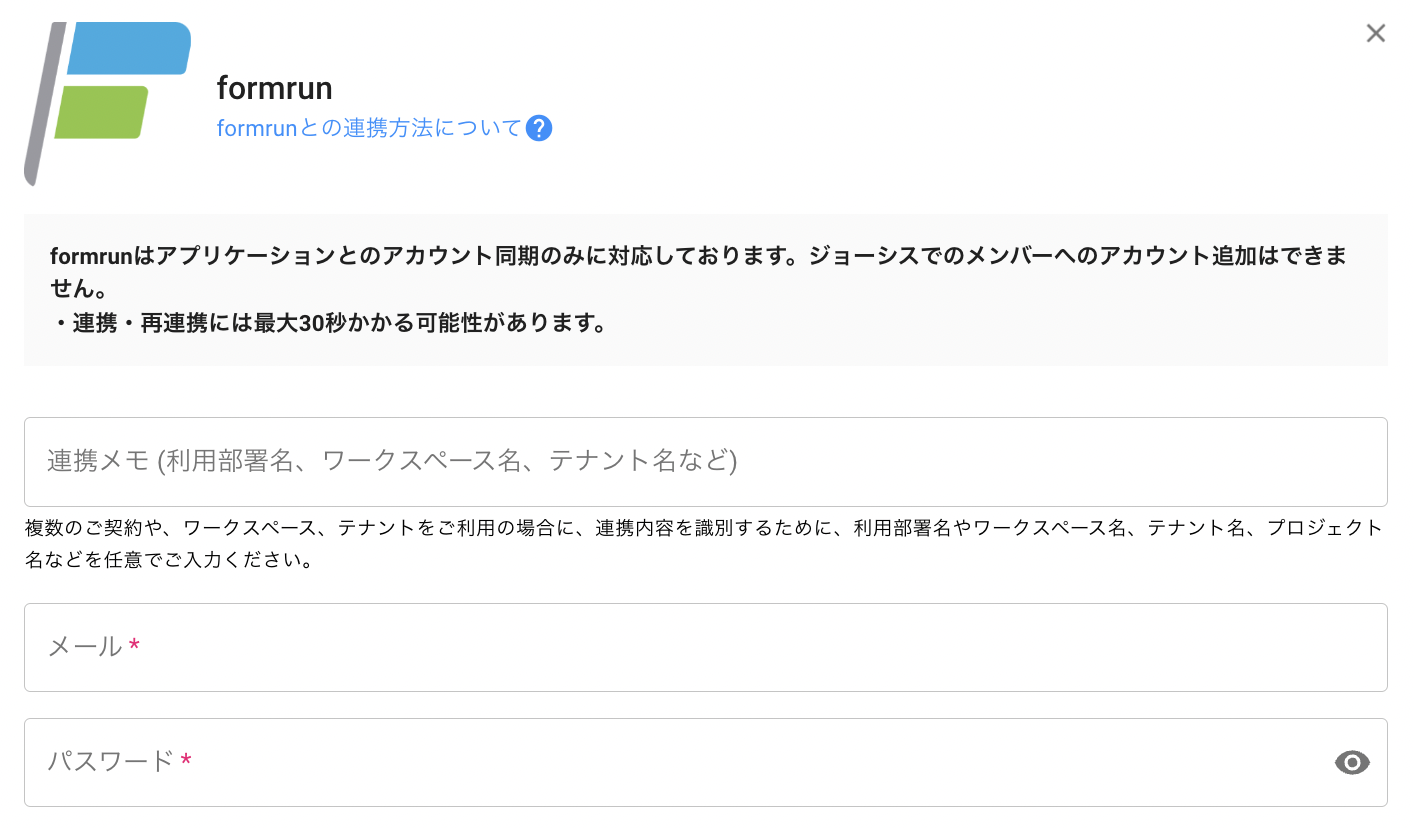
Task: Show the password using the eye icon
Action: 1352,763
